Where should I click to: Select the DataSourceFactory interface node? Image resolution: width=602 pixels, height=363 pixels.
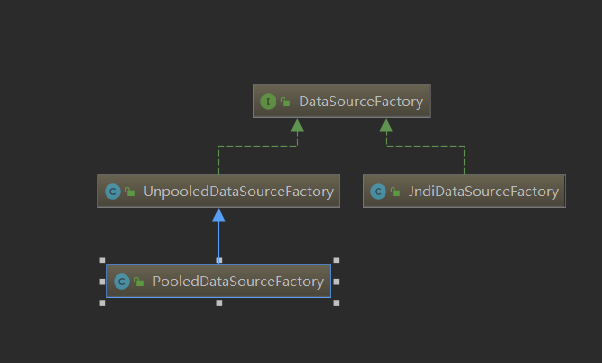(342, 101)
